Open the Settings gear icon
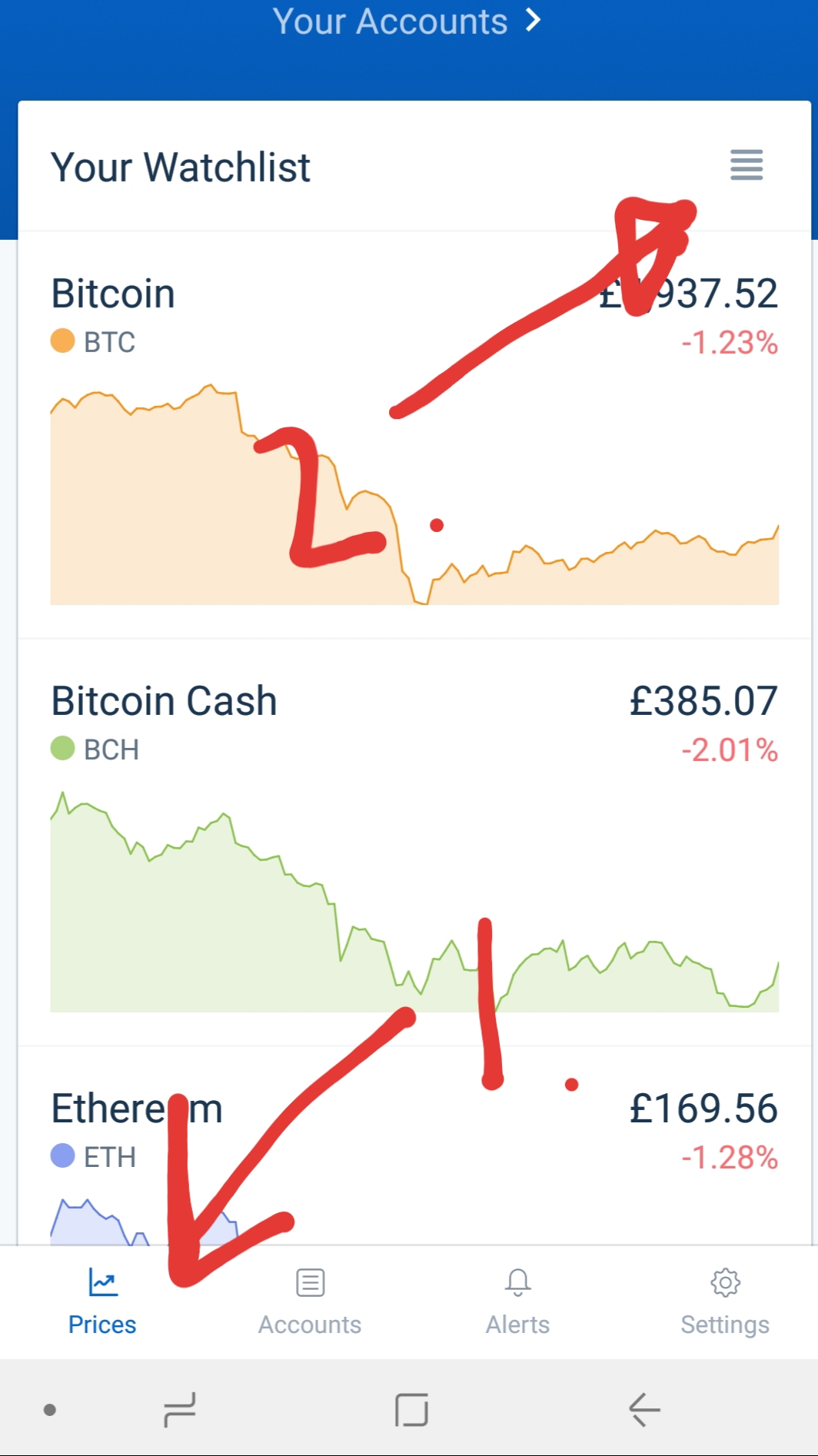Screen dimensions: 818x1456 click(x=725, y=1282)
